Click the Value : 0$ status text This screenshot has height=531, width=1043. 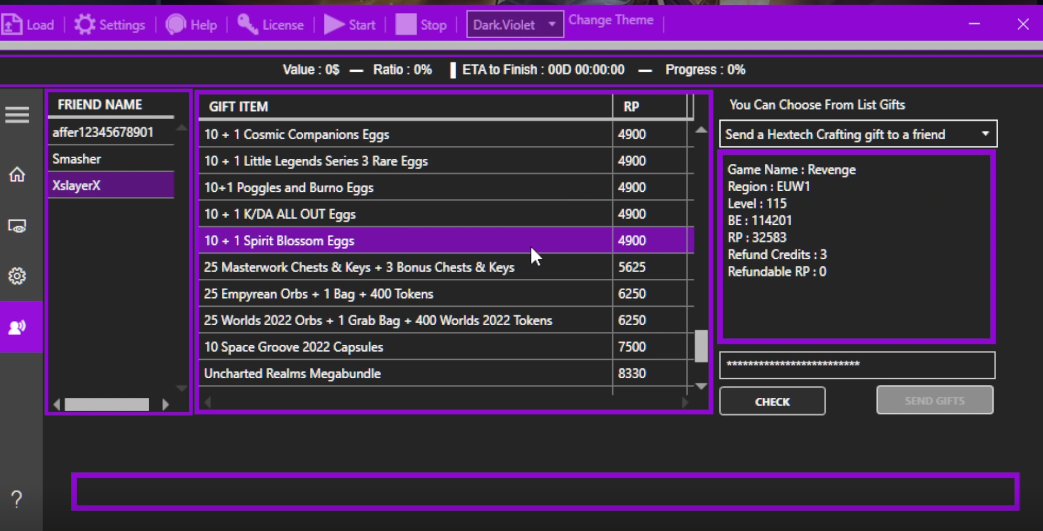tap(311, 70)
